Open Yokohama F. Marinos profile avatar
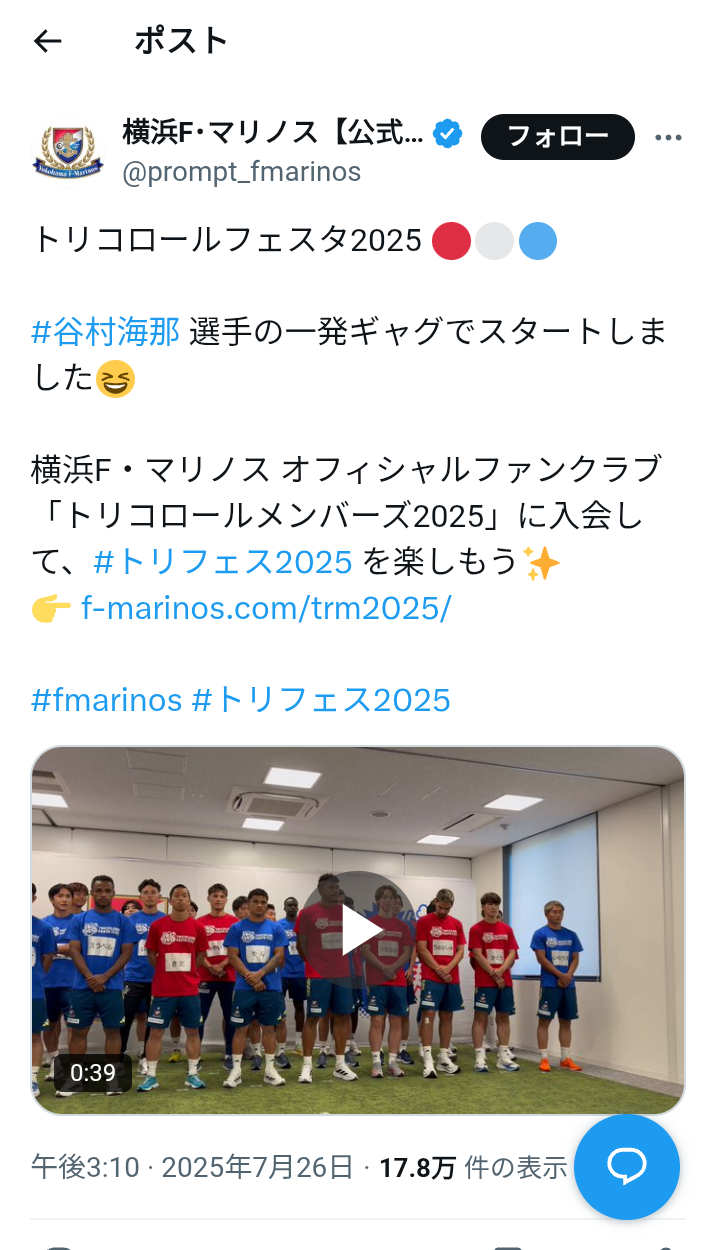The image size is (717, 1250). point(67,150)
